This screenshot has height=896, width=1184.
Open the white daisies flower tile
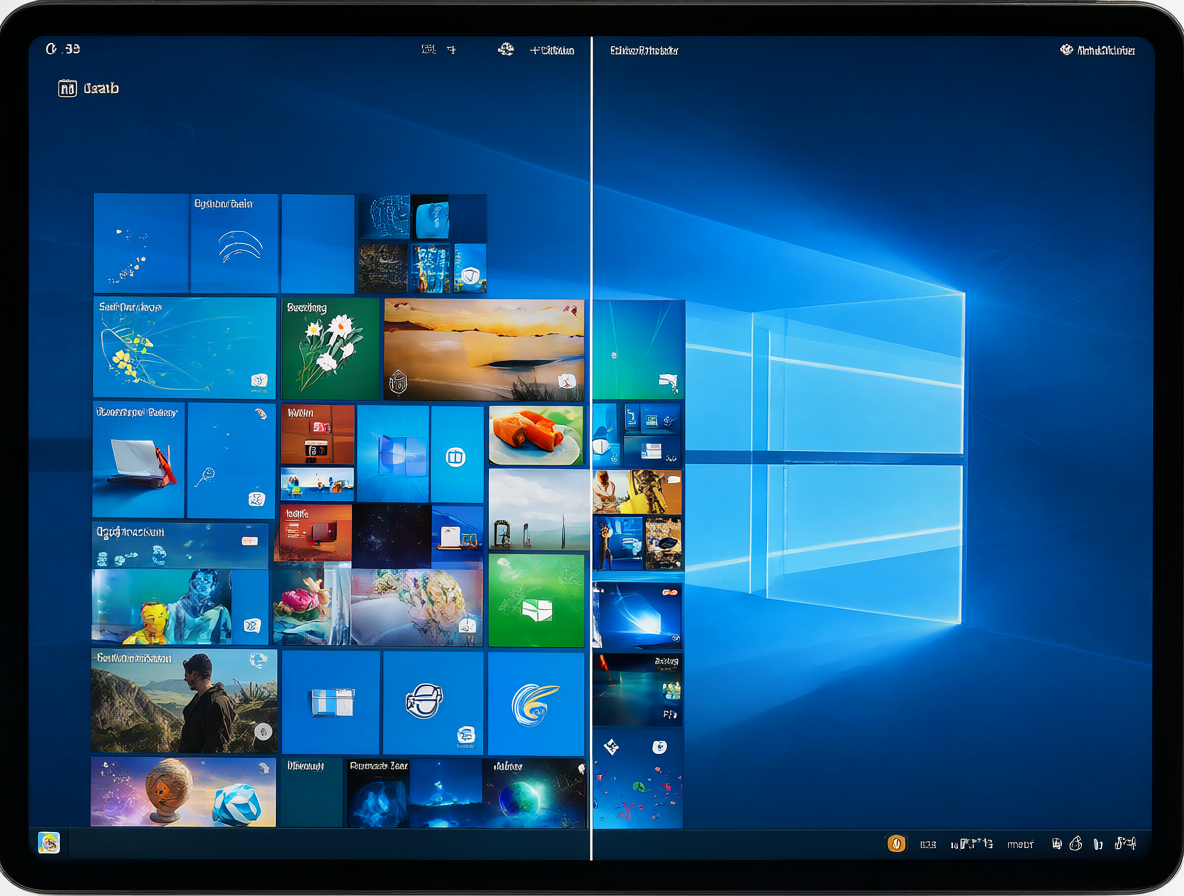click(x=330, y=348)
